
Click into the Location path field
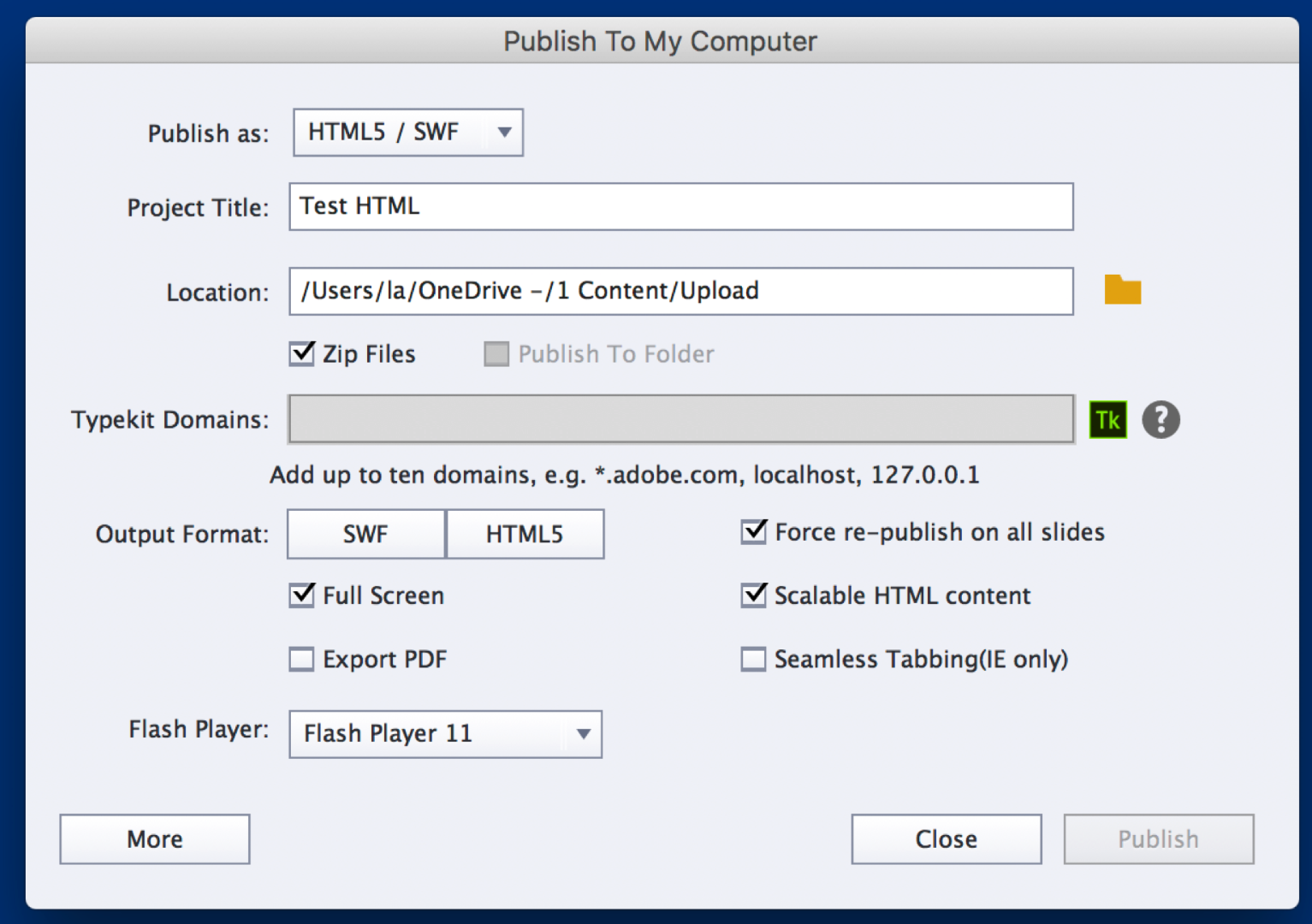681,291
